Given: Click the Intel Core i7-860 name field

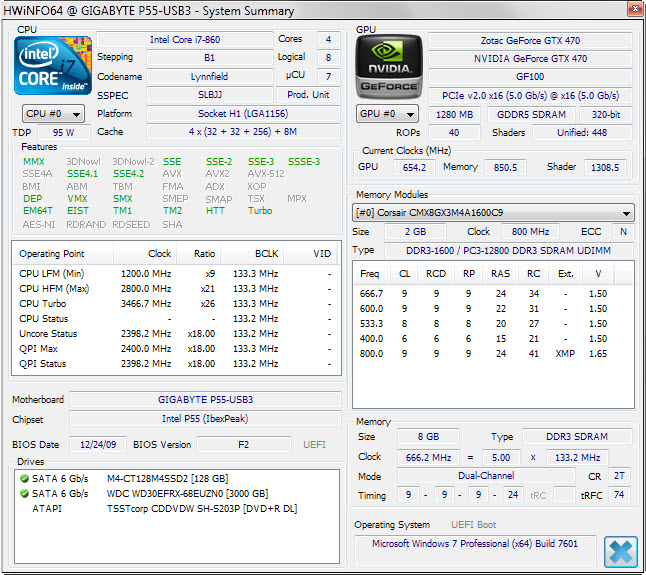Looking at the screenshot, I should (x=185, y=40).
